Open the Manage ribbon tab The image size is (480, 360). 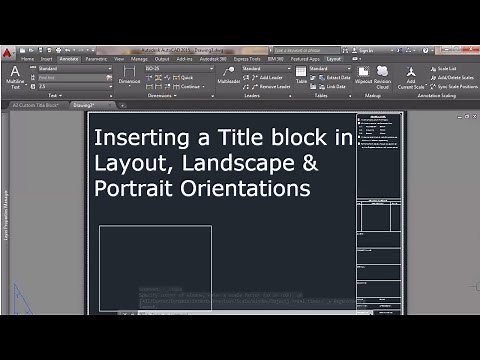pyautogui.click(x=139, y=59)
